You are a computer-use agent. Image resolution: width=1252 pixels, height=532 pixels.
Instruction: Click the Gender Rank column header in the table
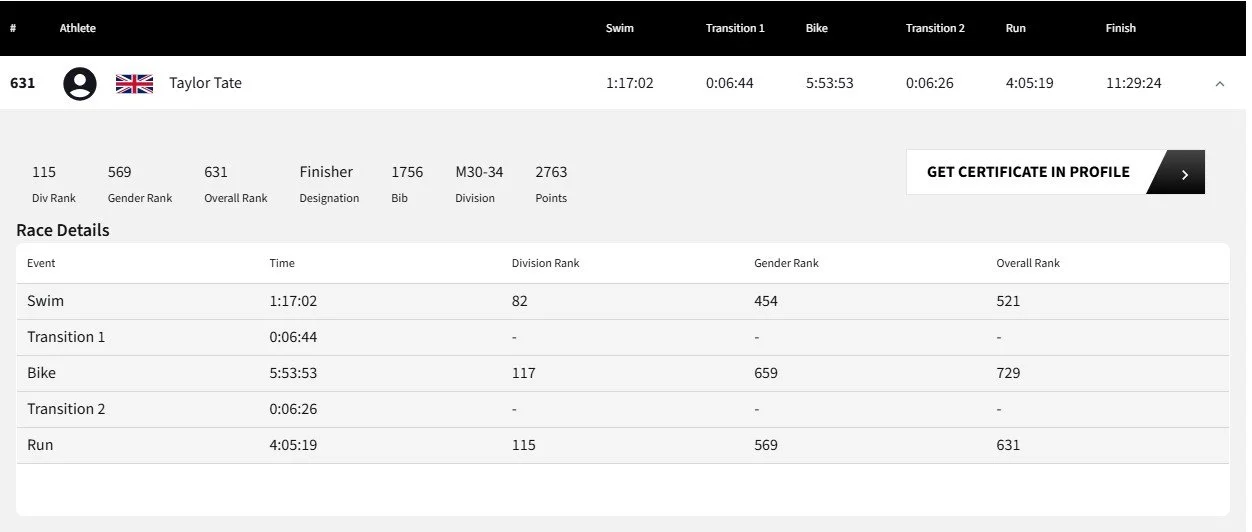coord(786,263)
